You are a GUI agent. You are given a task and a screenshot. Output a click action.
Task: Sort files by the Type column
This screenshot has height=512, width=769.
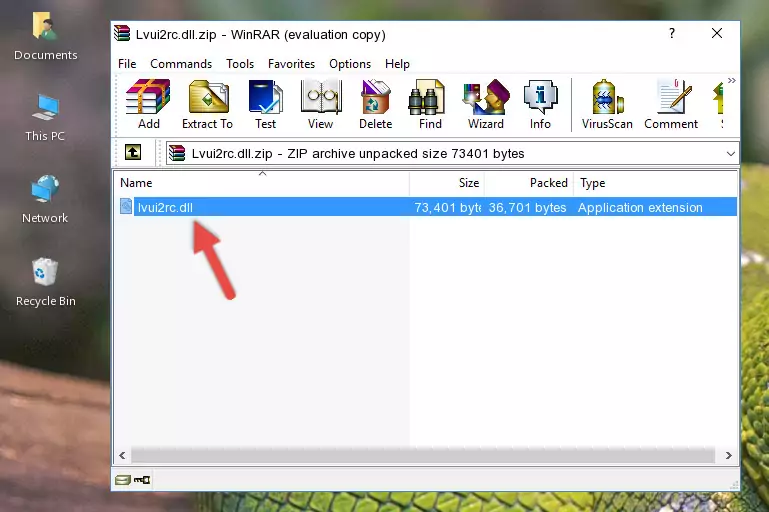[655, 183]
